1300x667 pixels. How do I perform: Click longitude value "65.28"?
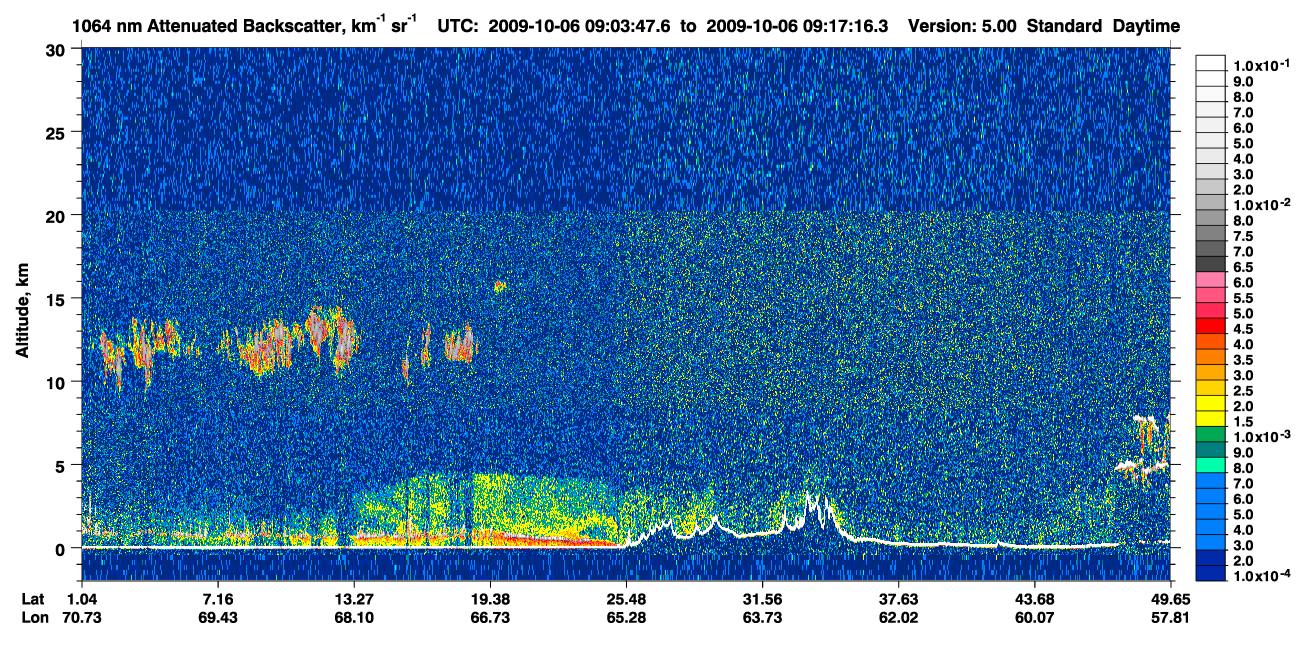[x=626, y=618]
